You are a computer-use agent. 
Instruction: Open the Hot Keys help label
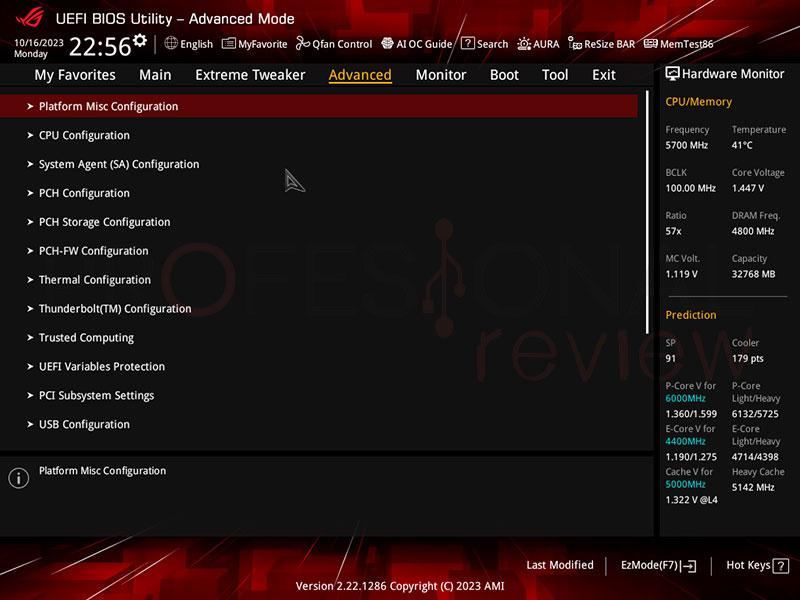point(748,565)
